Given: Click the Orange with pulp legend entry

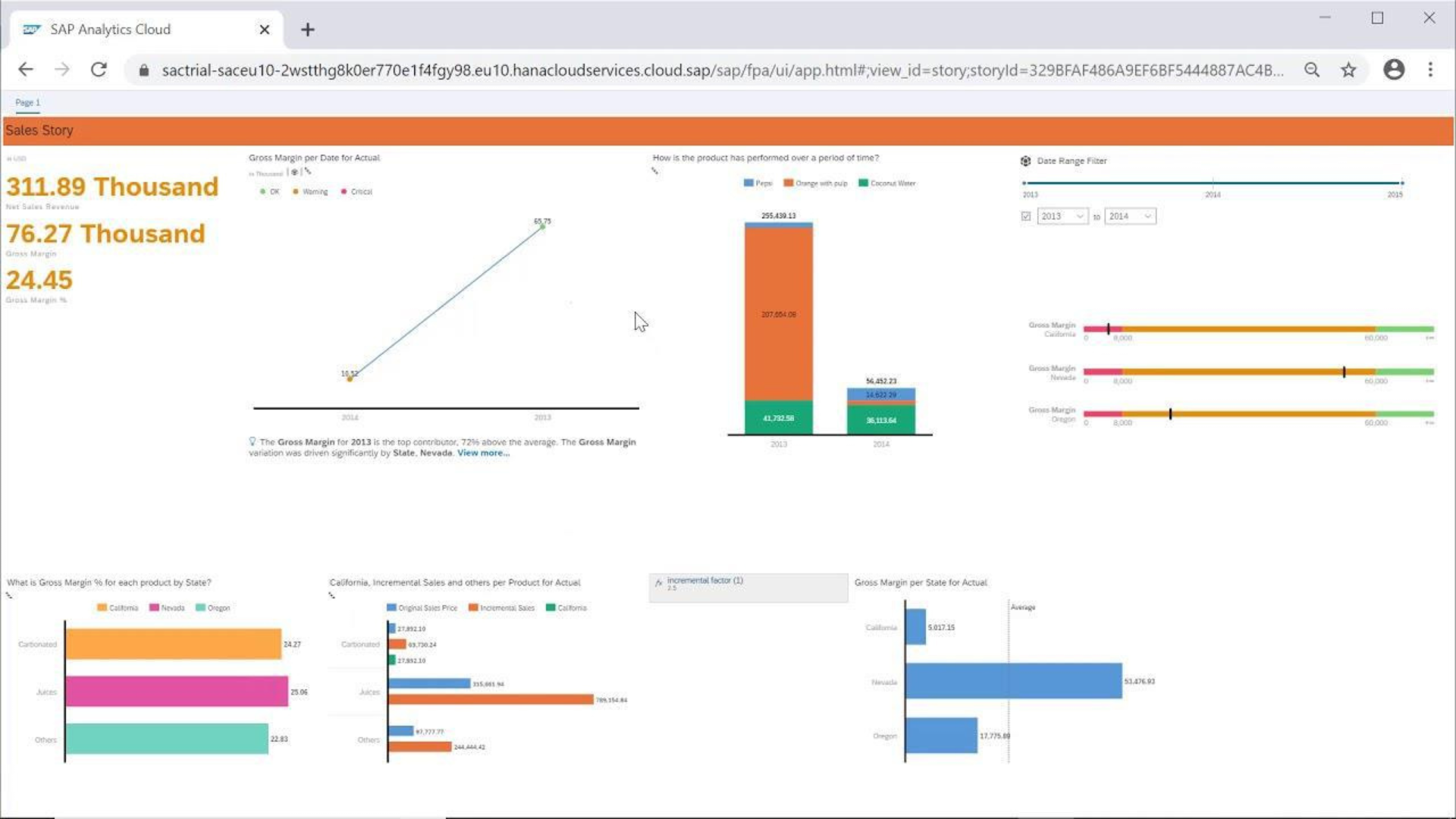Looking at the screenshot, I should coord(816,184).
